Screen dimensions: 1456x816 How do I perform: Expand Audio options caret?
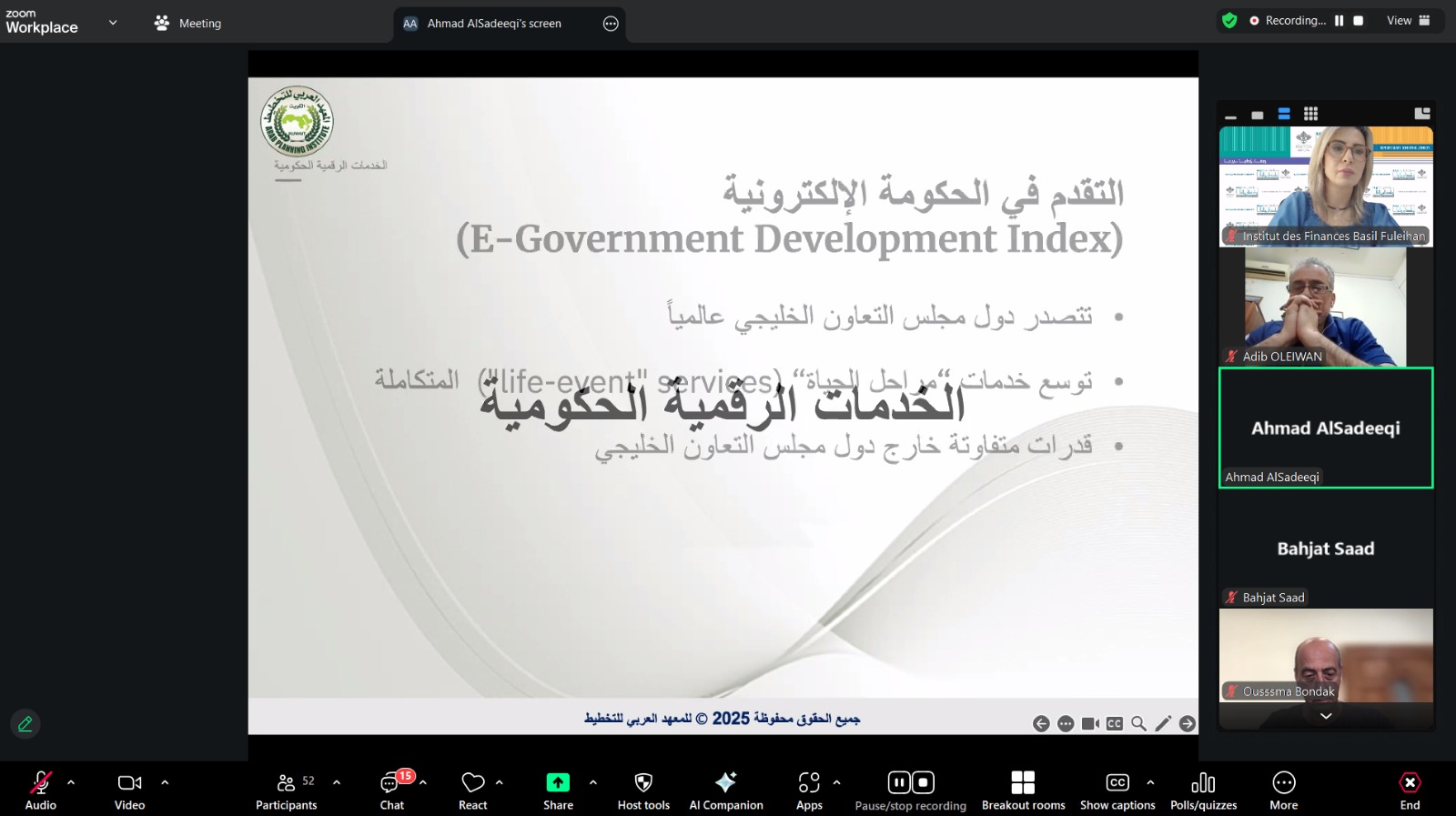point(71,782)
